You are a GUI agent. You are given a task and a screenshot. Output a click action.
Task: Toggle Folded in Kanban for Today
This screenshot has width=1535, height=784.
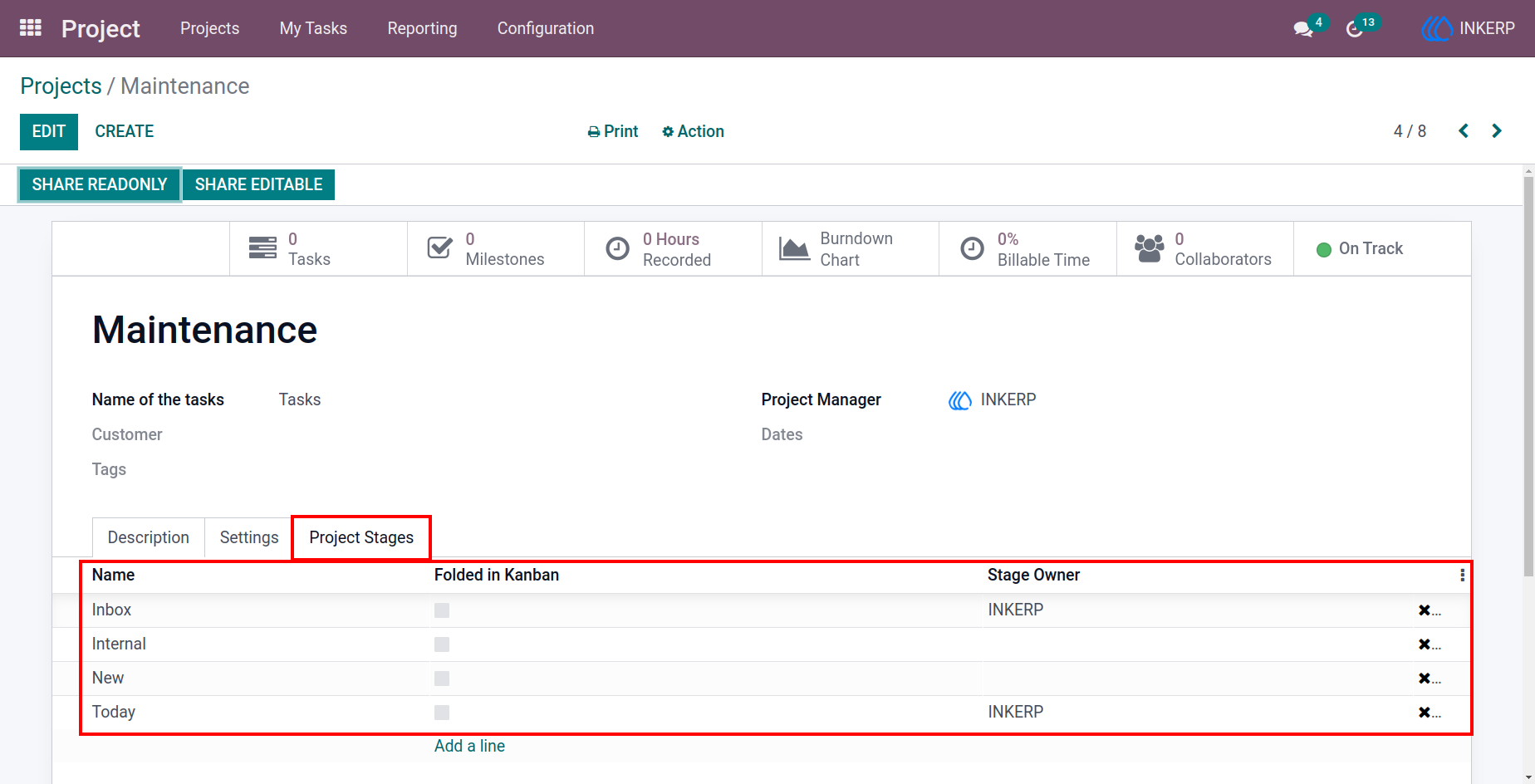pos(442,713)
